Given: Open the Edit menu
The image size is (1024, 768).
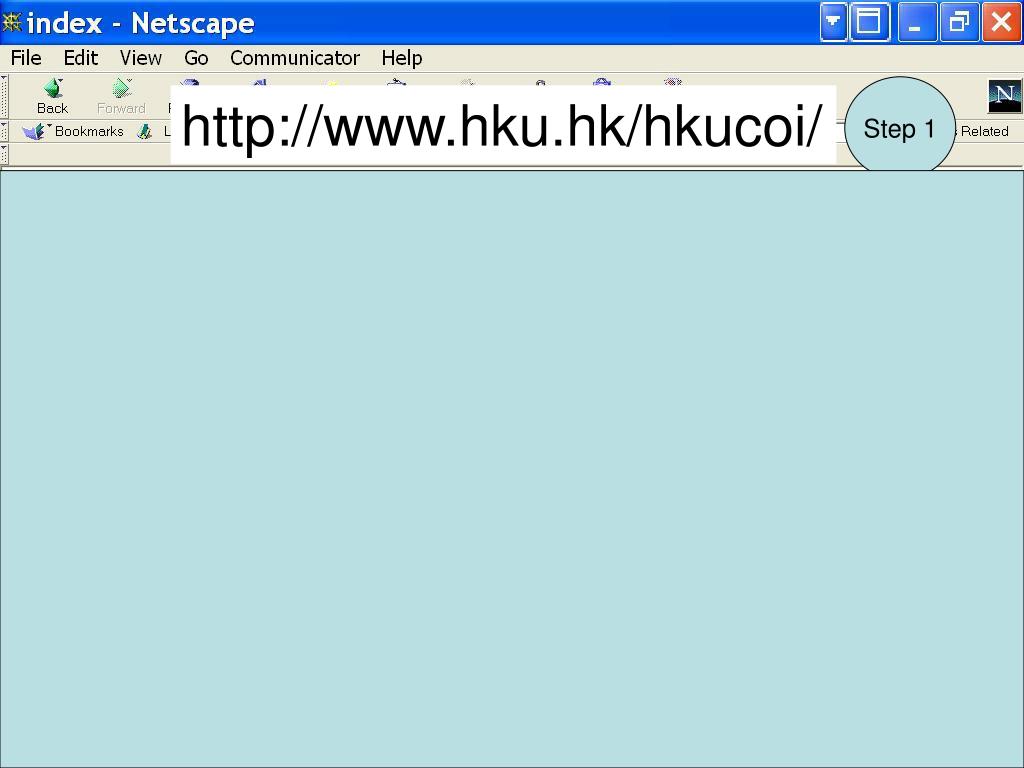Looking at the screenshot, I should (x=80, y=58).
